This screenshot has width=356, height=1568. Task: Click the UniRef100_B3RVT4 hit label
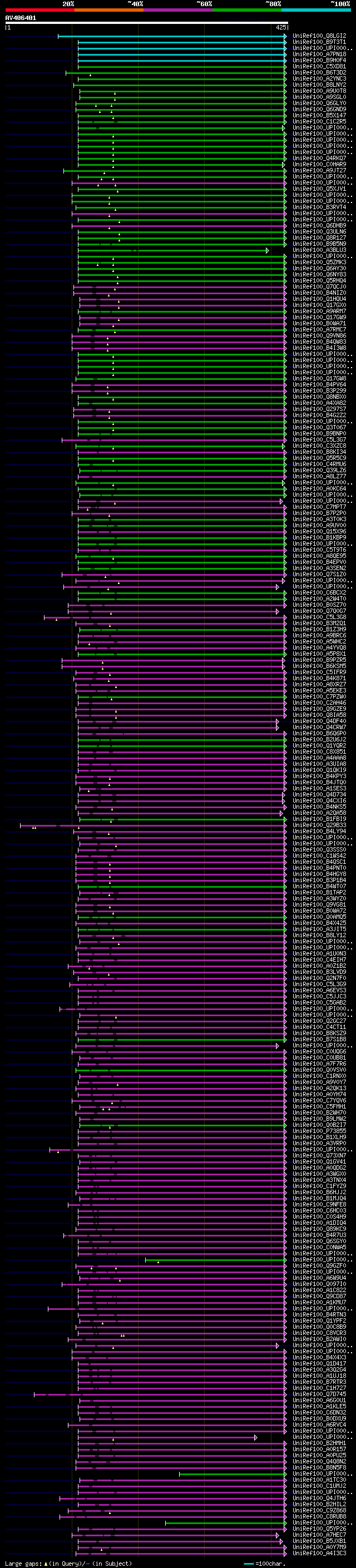(319, 207)
